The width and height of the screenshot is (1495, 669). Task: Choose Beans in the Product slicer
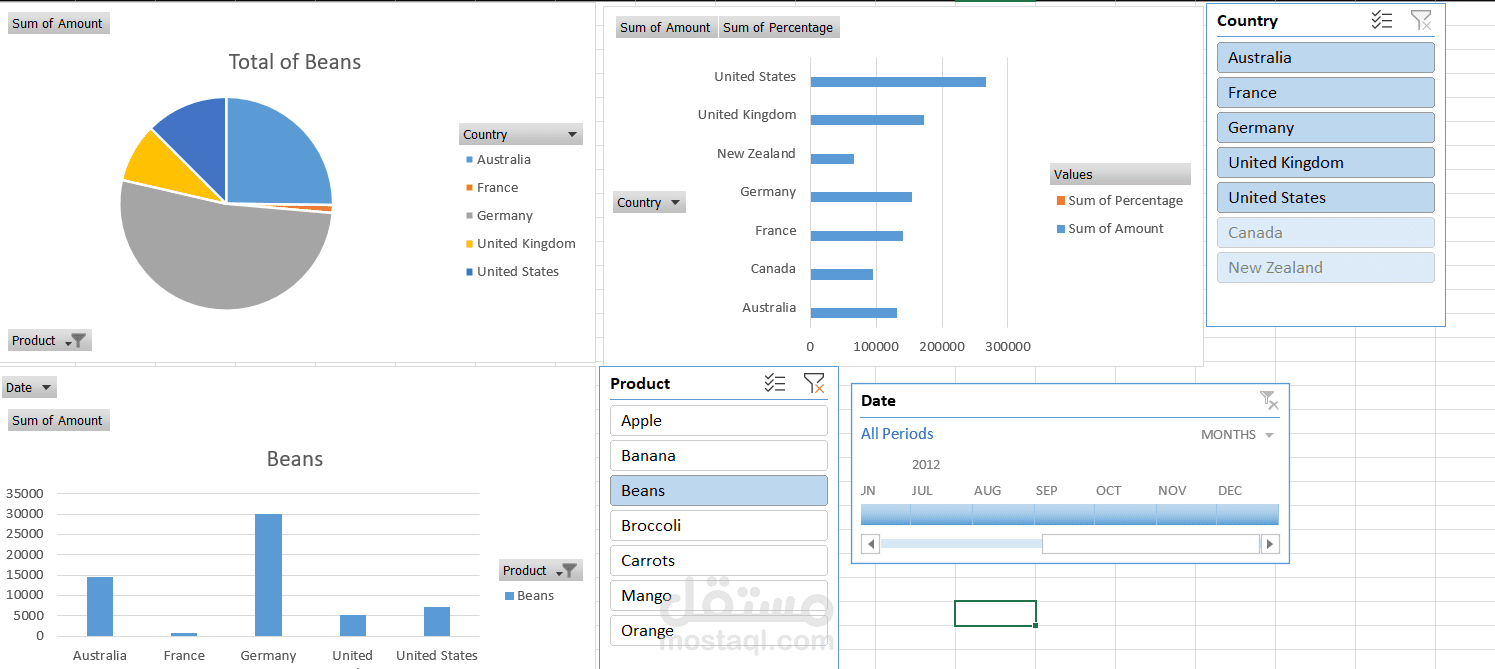click(719, 490)
